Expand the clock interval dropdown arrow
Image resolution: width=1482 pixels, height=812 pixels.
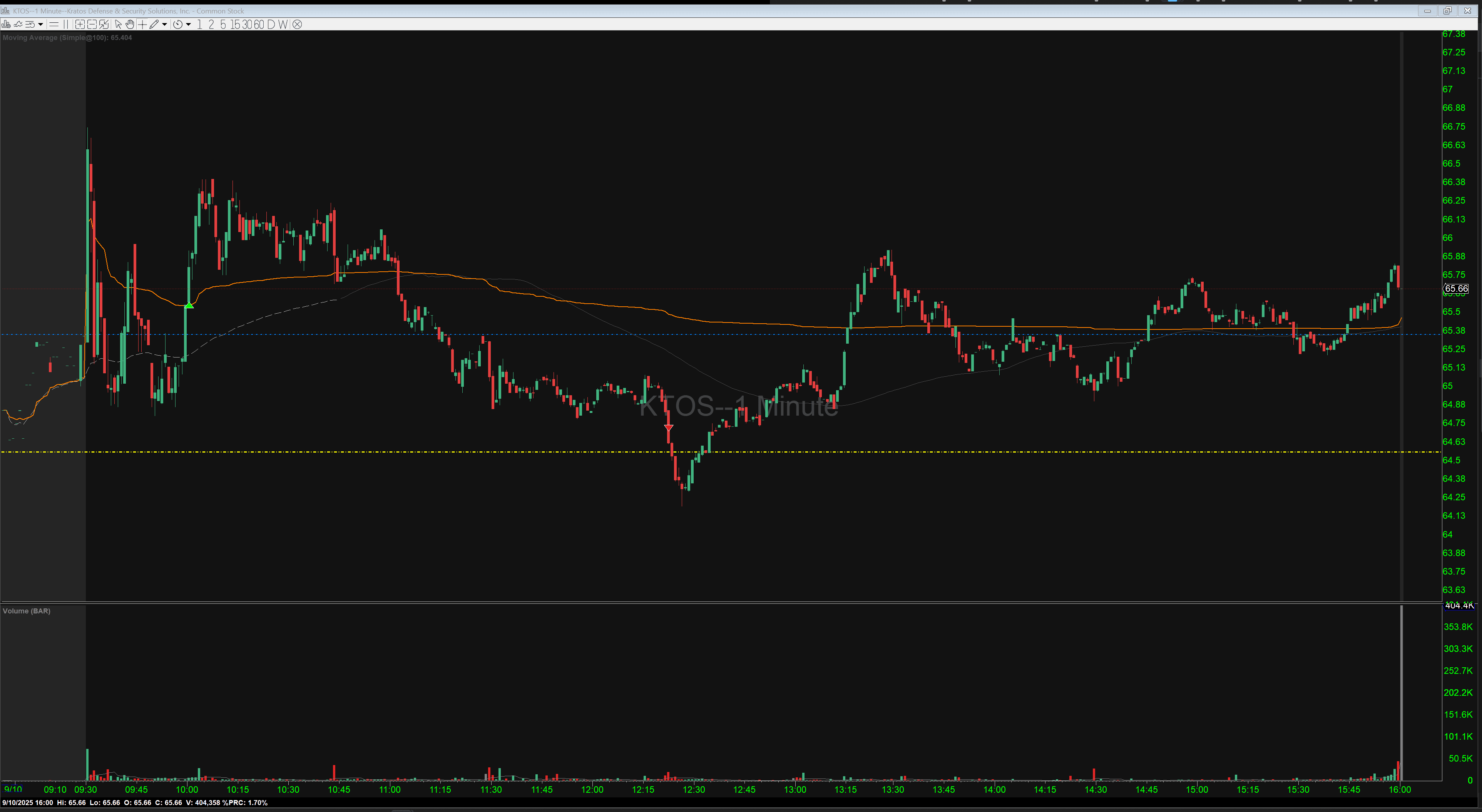click(x=188, y=24)
